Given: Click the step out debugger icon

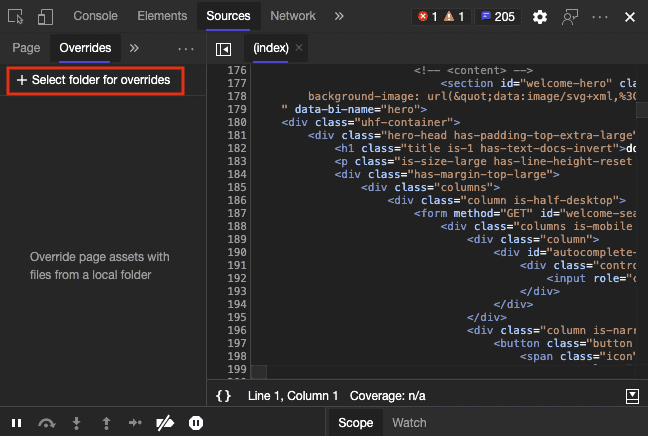Looking at the screenshot, I should point(106,423).
